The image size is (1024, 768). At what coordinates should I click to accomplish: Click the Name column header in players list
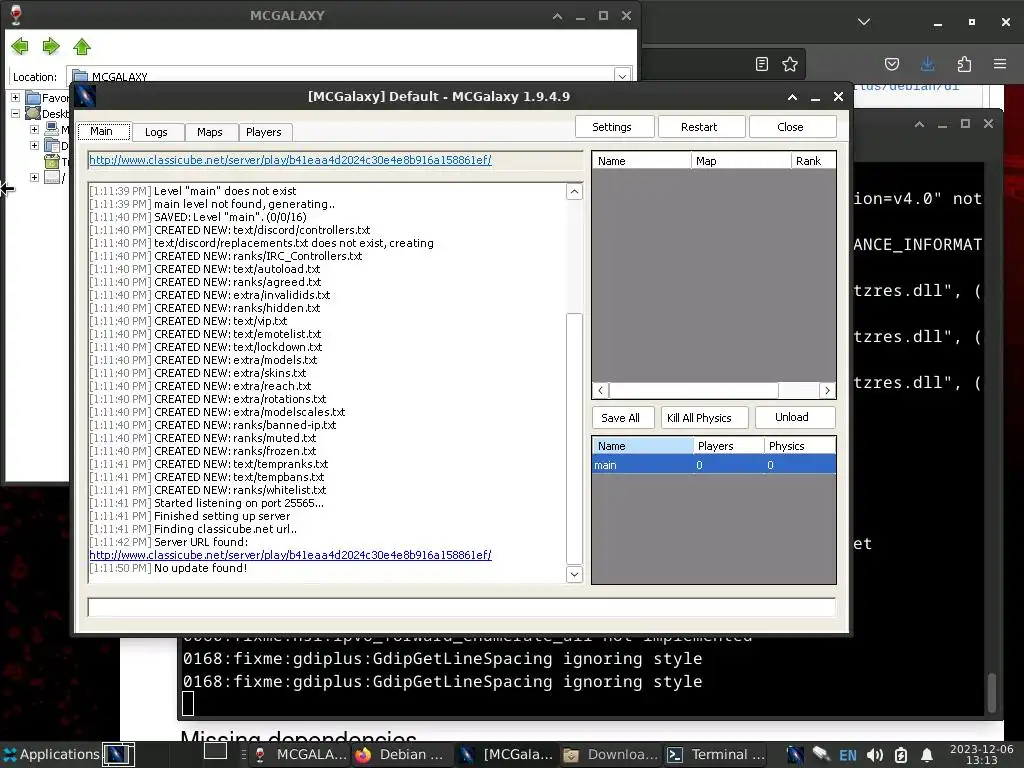(641, 161)
